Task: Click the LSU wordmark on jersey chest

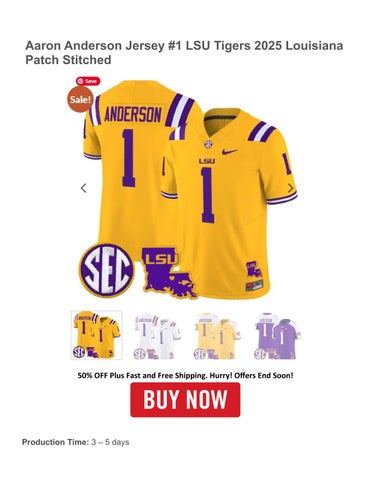Action: pos(207,161)
